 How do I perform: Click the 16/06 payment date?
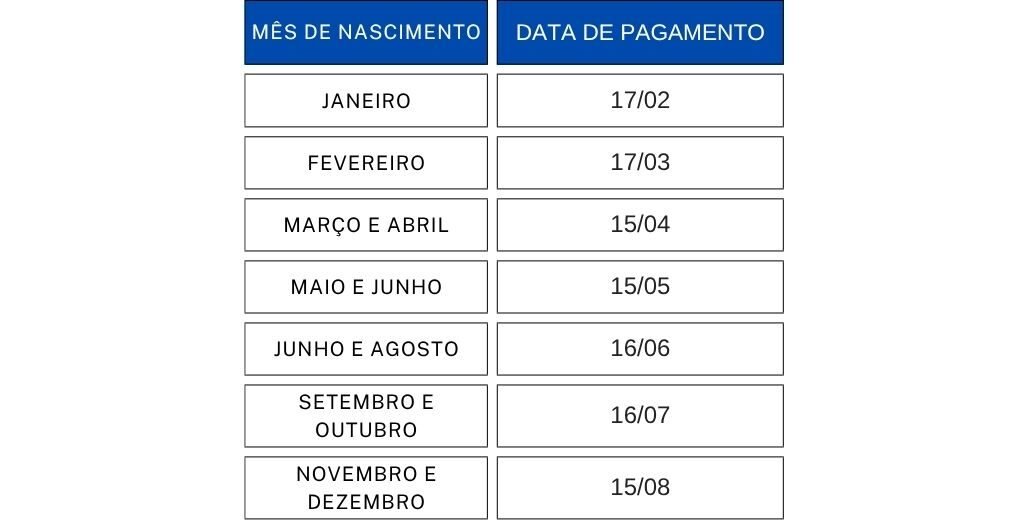coord(640,349)
